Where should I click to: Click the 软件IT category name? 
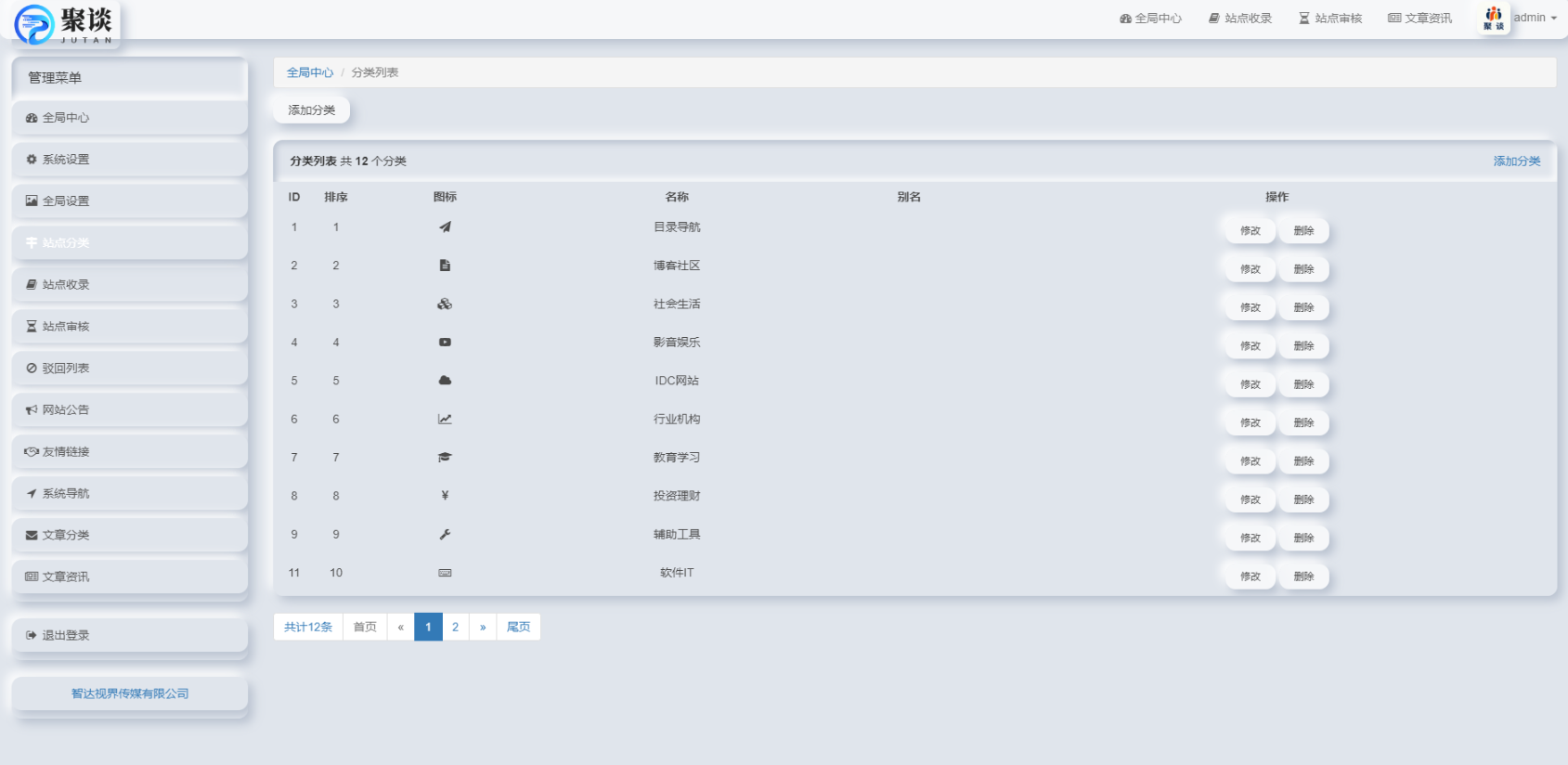(677, 573)
